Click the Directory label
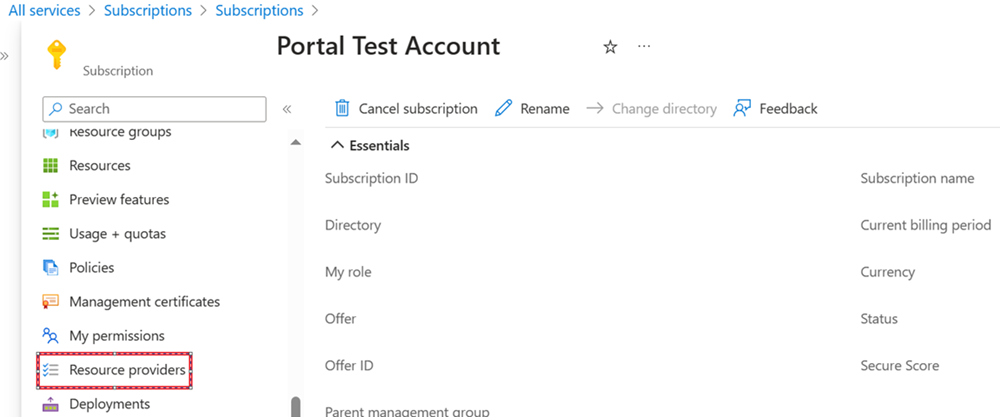This screenshot has width=1000, height=417. tap(353, 225)
